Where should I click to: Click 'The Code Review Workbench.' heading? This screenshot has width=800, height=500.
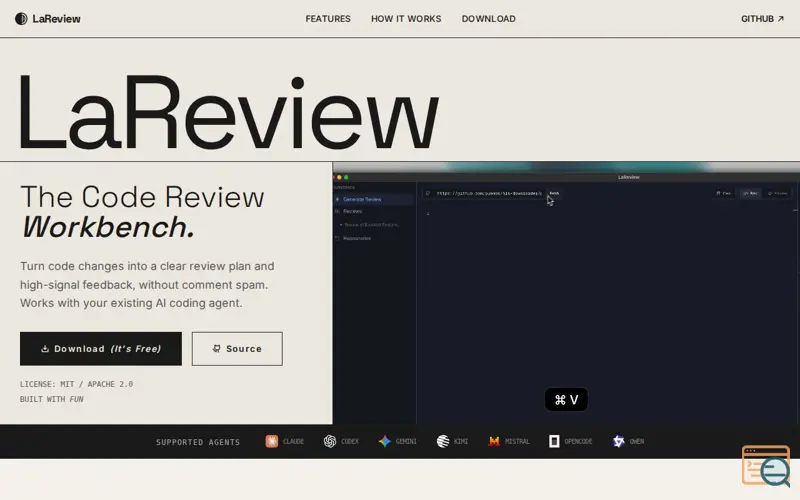[142, 212]
